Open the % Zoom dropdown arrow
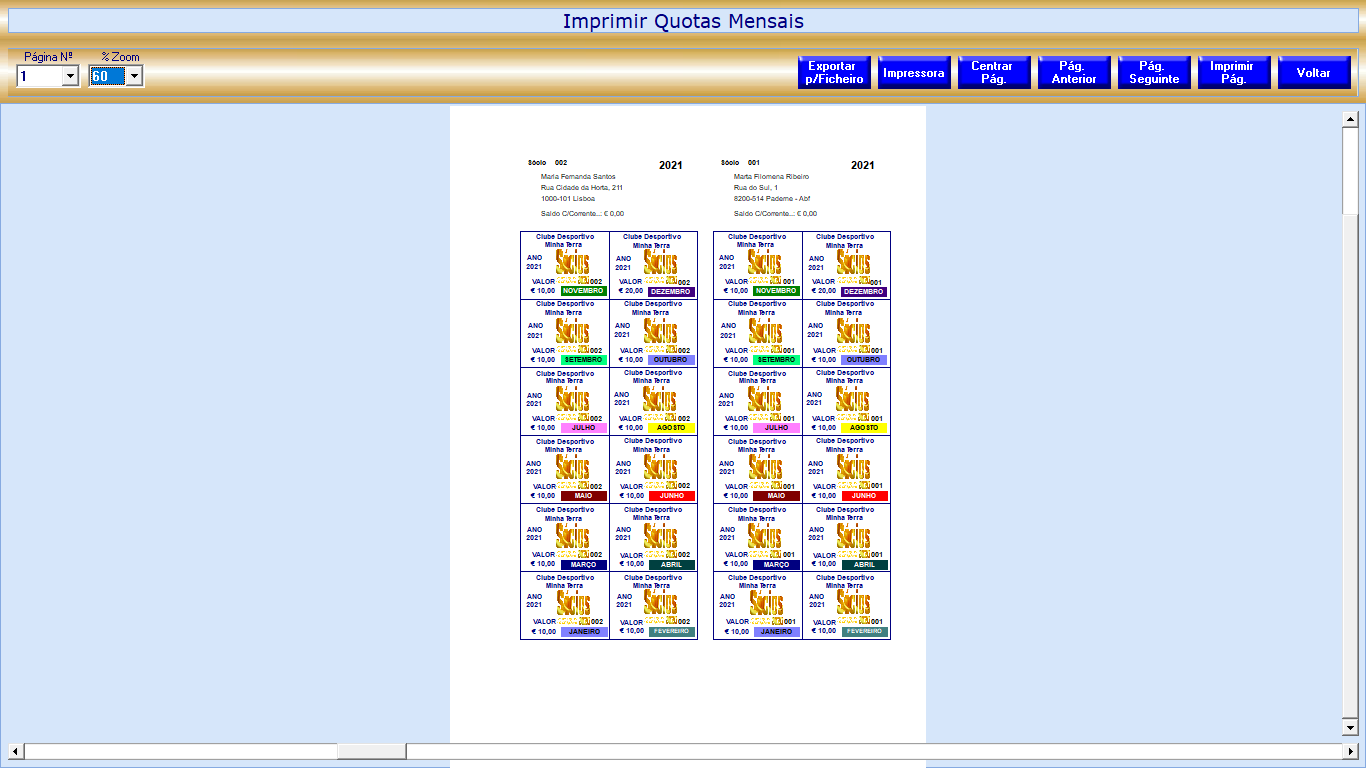1366x768 pixels. (134, 77)
